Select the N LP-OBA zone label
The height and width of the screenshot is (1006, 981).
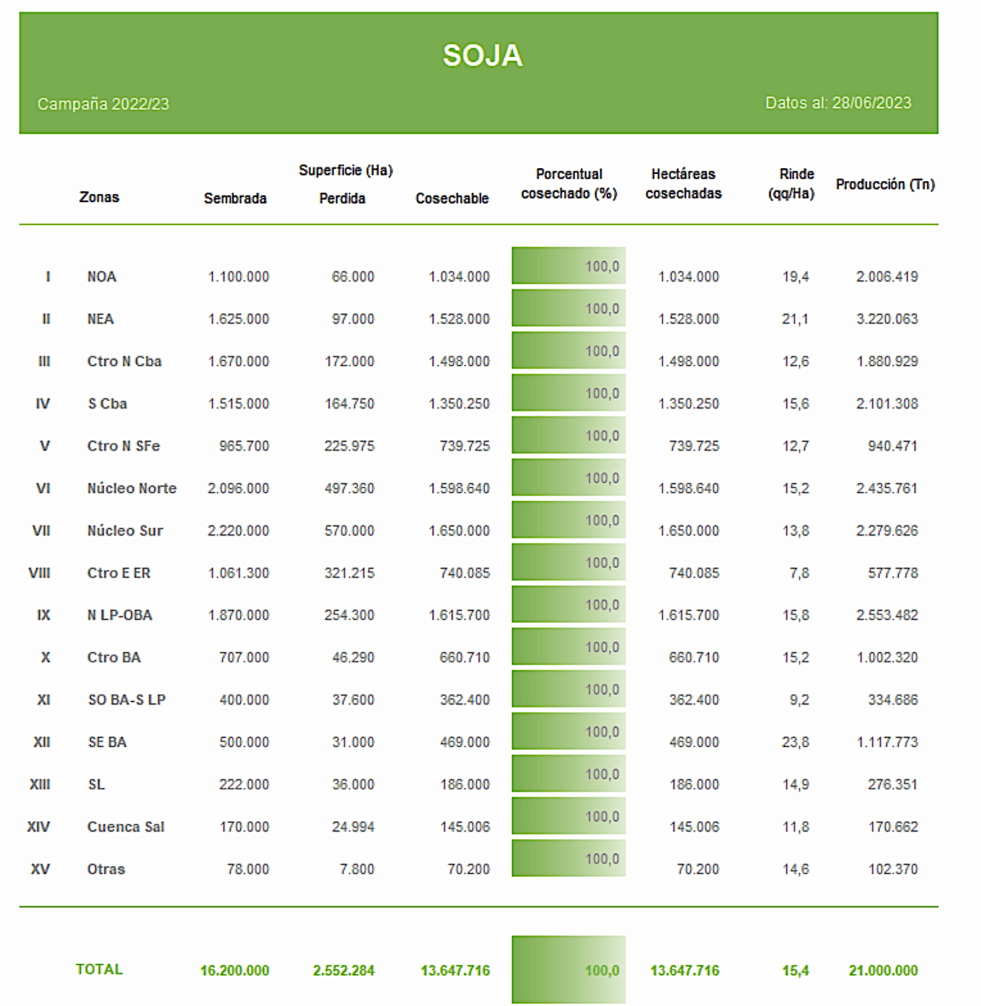pyautogui.click(x=120, y=615)
